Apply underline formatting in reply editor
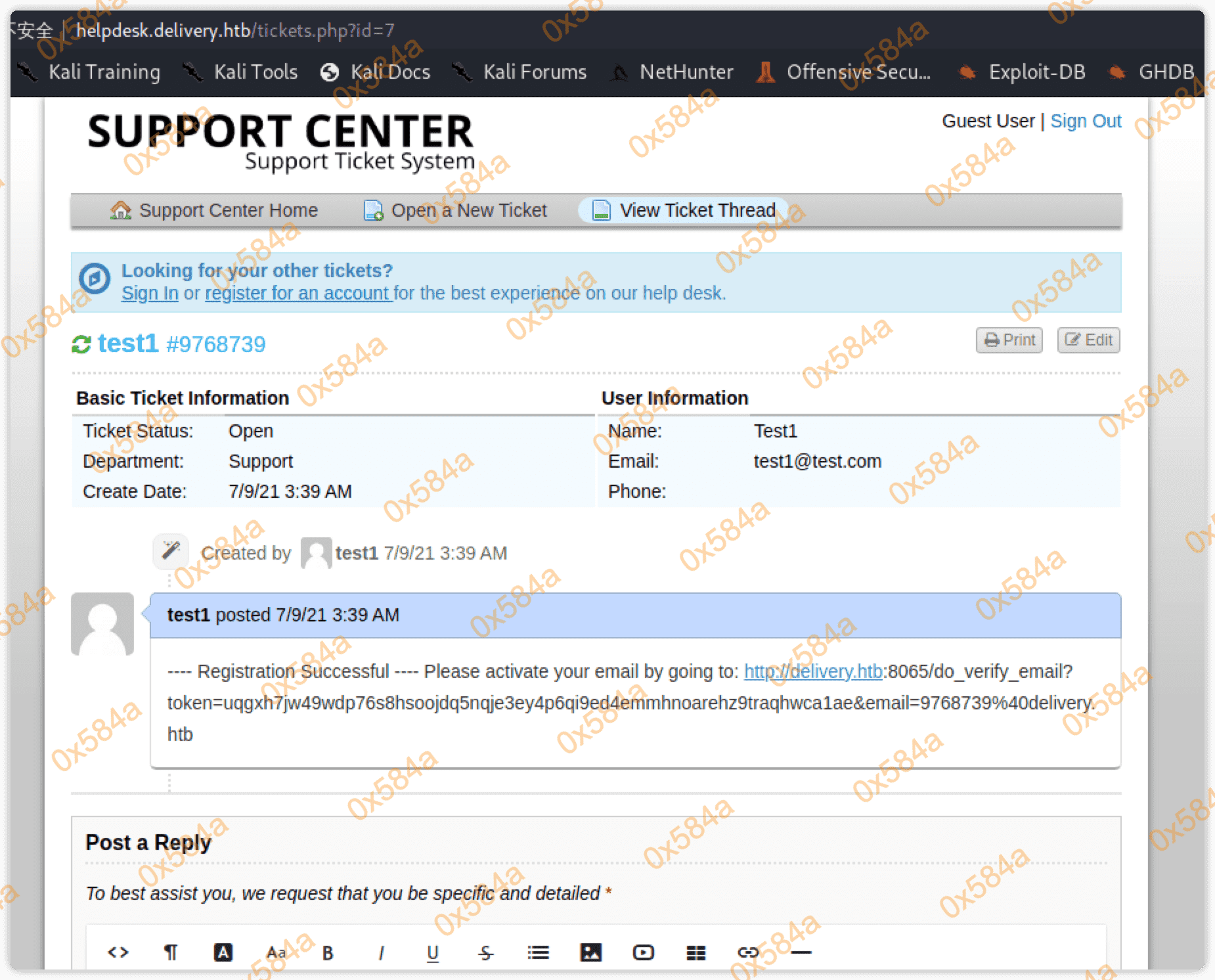This screenshot has width=1215, height=980. tap(433, 952)
